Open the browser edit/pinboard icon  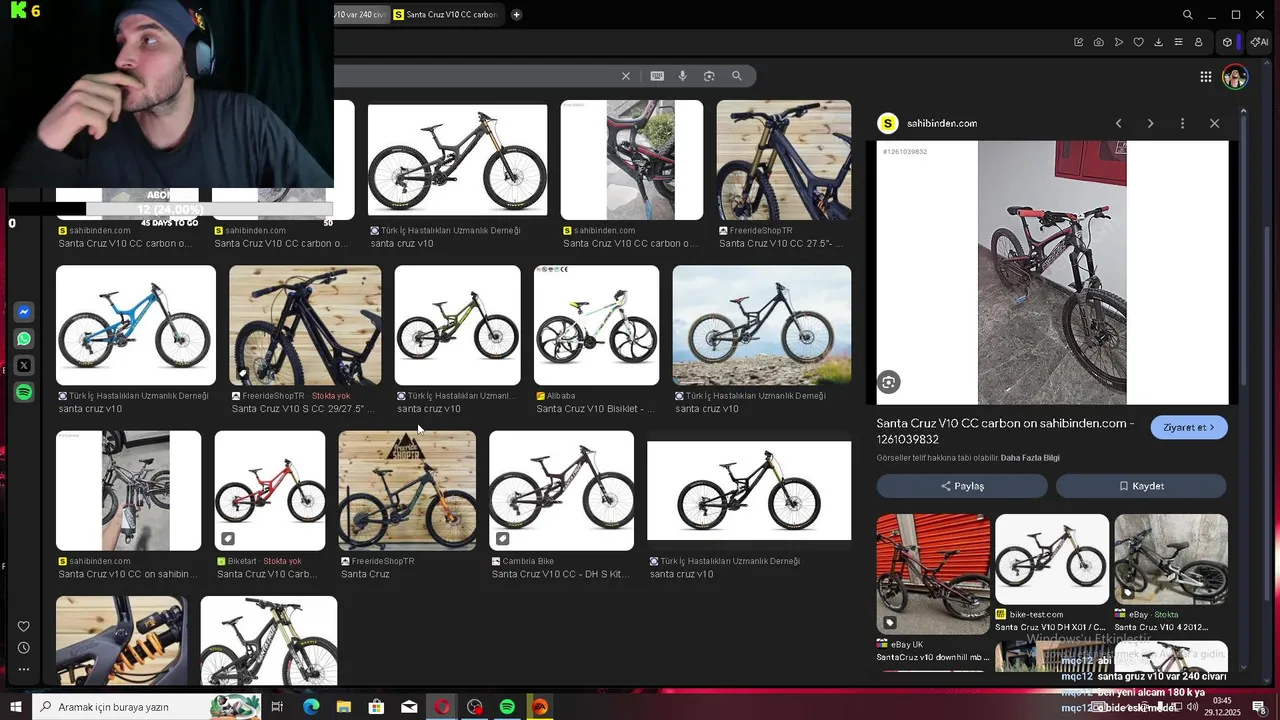(x=1079, y=42)
